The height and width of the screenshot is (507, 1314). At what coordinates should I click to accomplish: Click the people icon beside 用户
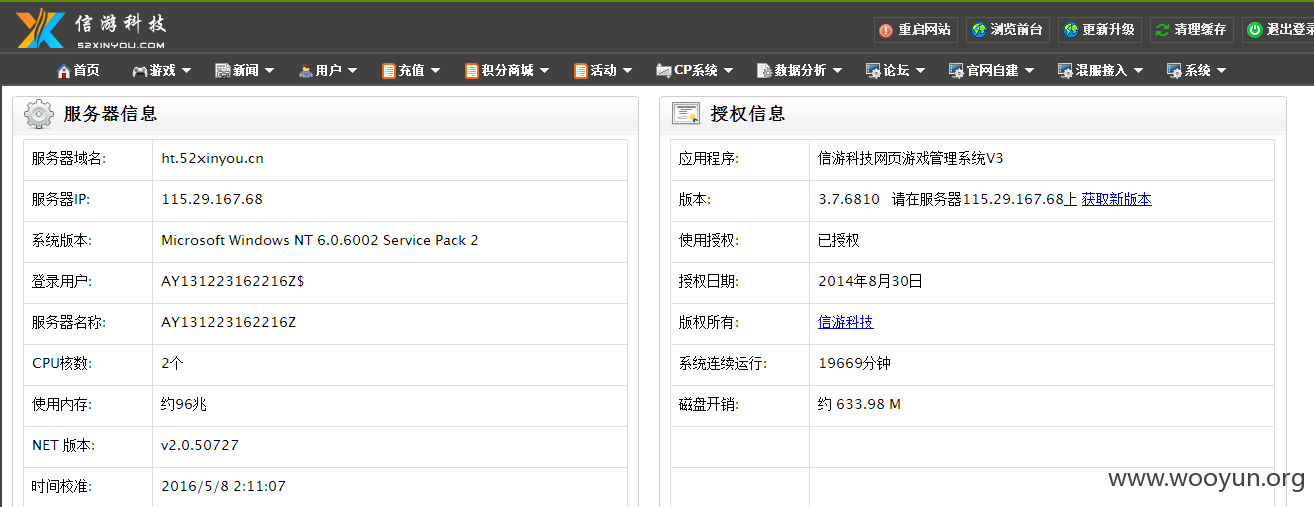point(305,71)
